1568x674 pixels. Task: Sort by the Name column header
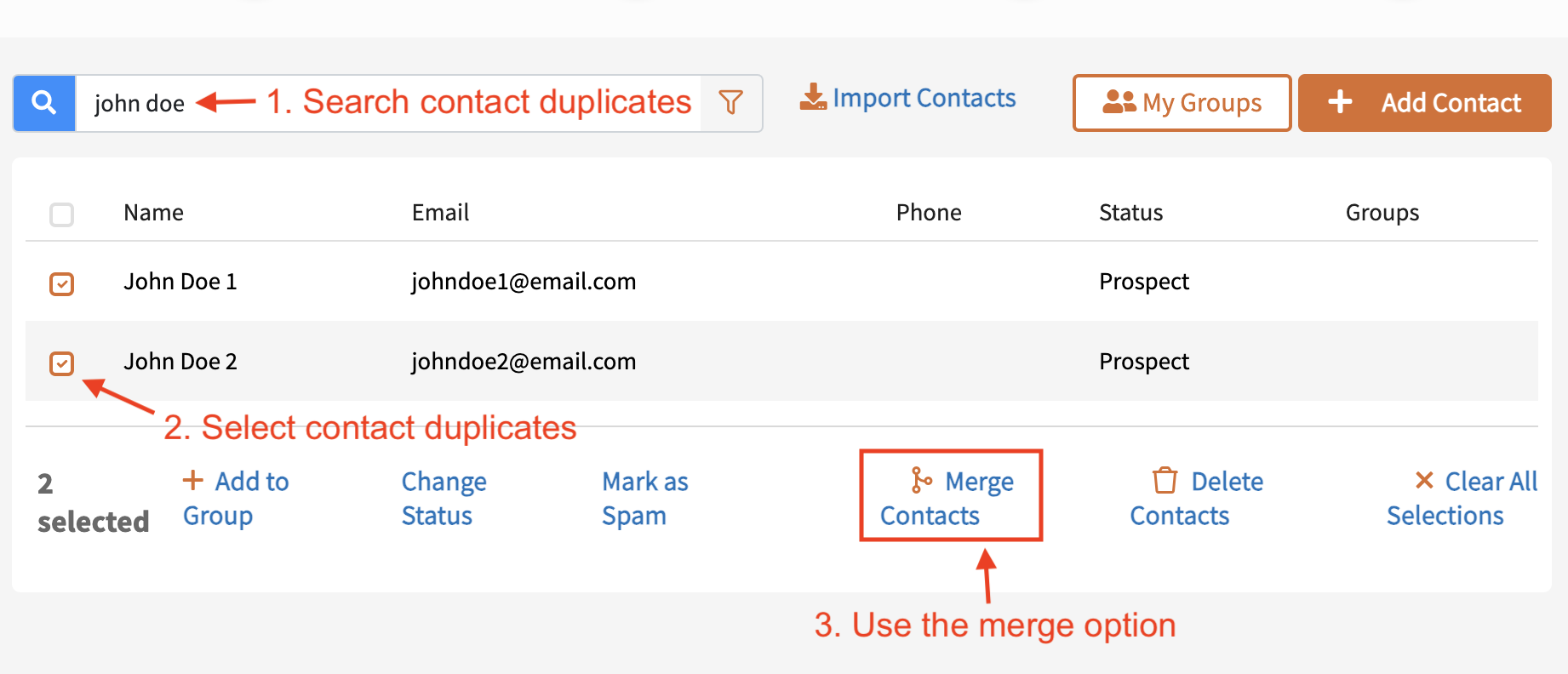coord(153,213)
